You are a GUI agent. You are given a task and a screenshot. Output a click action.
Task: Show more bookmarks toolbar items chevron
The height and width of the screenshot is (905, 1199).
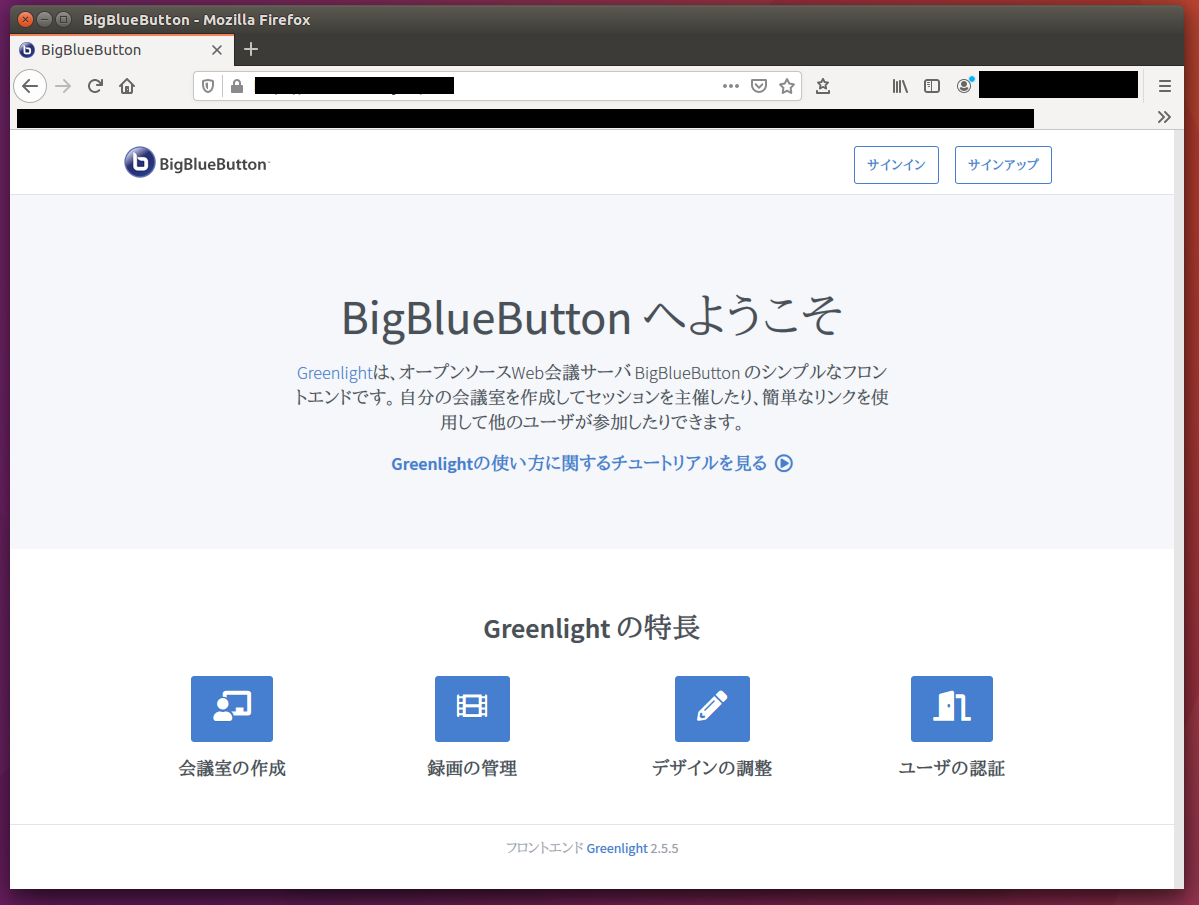[x=1164, y=117]
